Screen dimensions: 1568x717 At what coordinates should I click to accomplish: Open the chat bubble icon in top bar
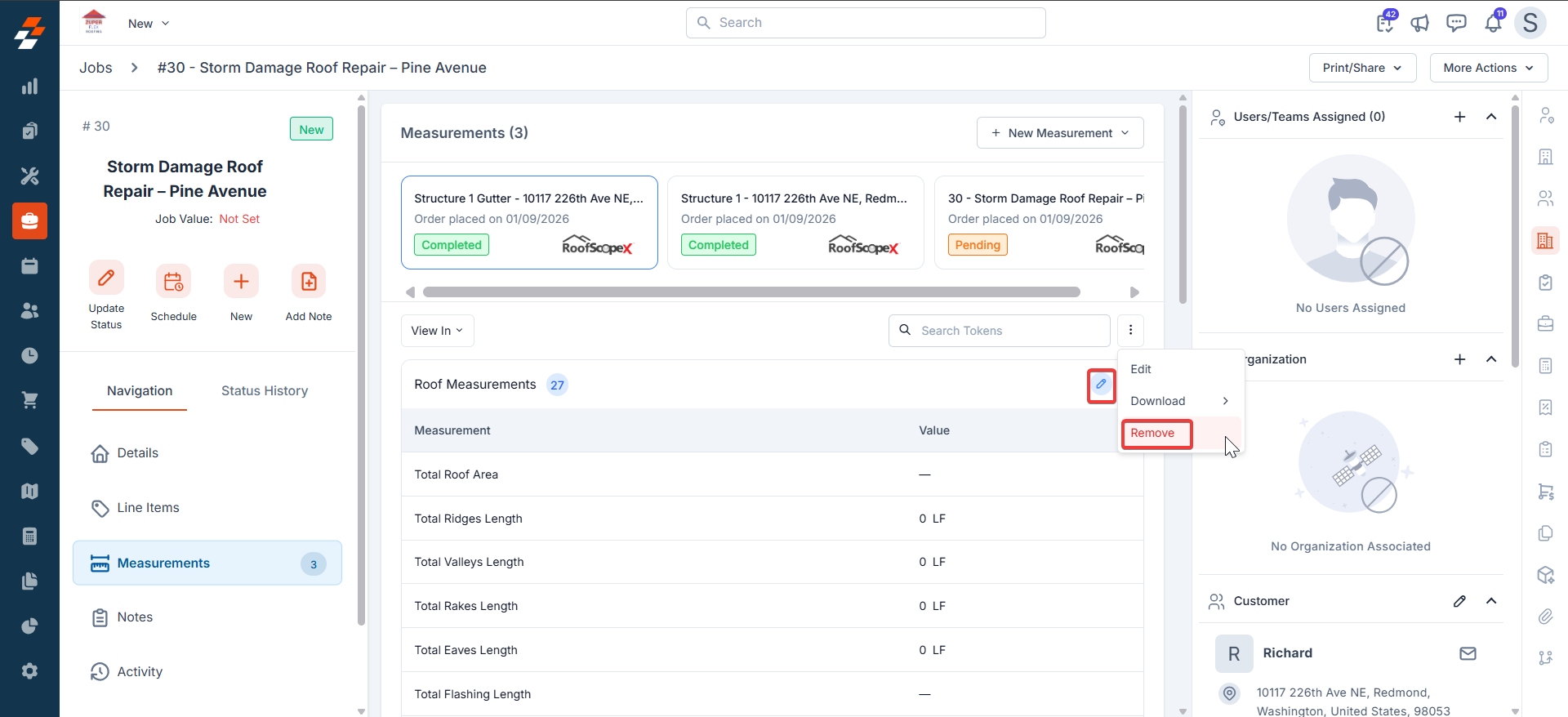1456,23
